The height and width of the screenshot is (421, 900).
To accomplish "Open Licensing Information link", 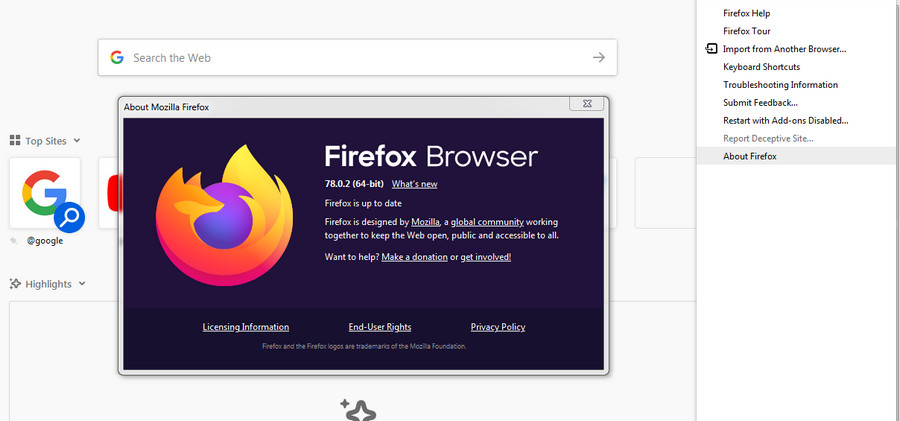I will point(246,327).
